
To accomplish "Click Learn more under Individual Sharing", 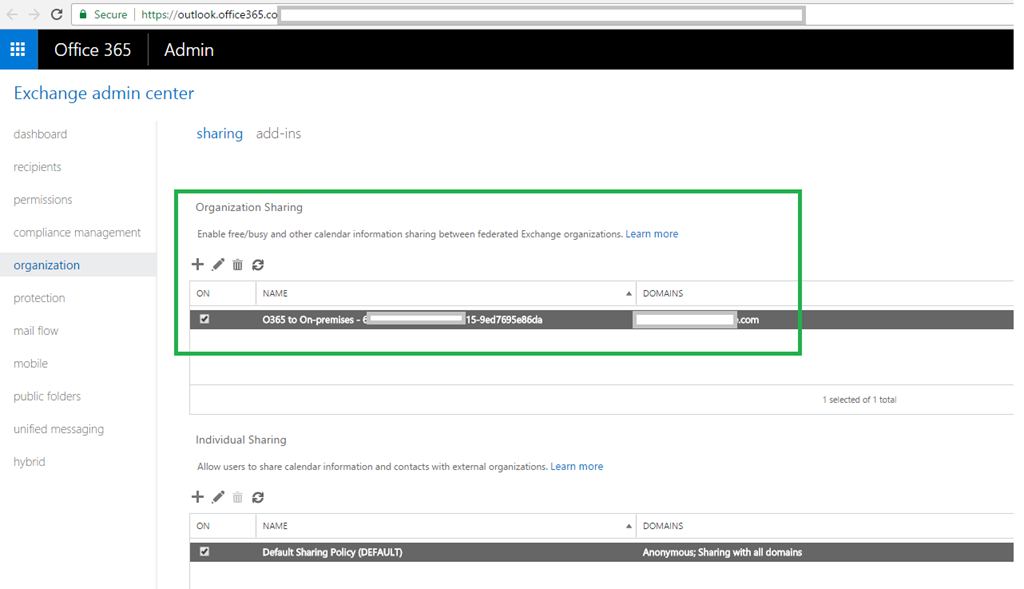I will point(577,466).
